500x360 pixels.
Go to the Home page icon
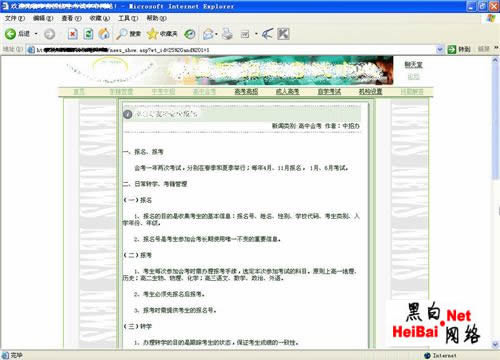(x=104, y=34)
